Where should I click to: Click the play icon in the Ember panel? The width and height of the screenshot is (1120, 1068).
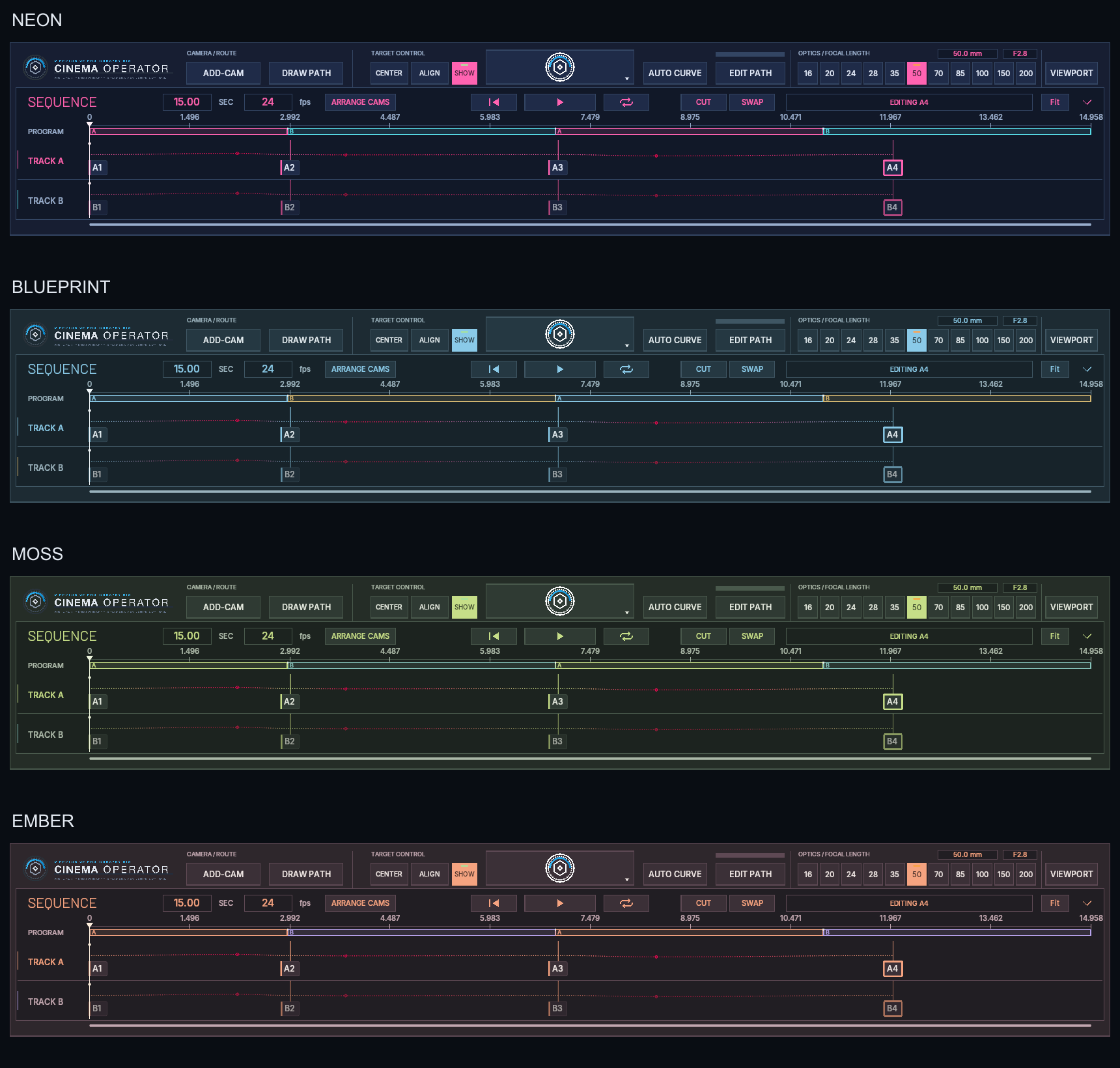(560, 903)
